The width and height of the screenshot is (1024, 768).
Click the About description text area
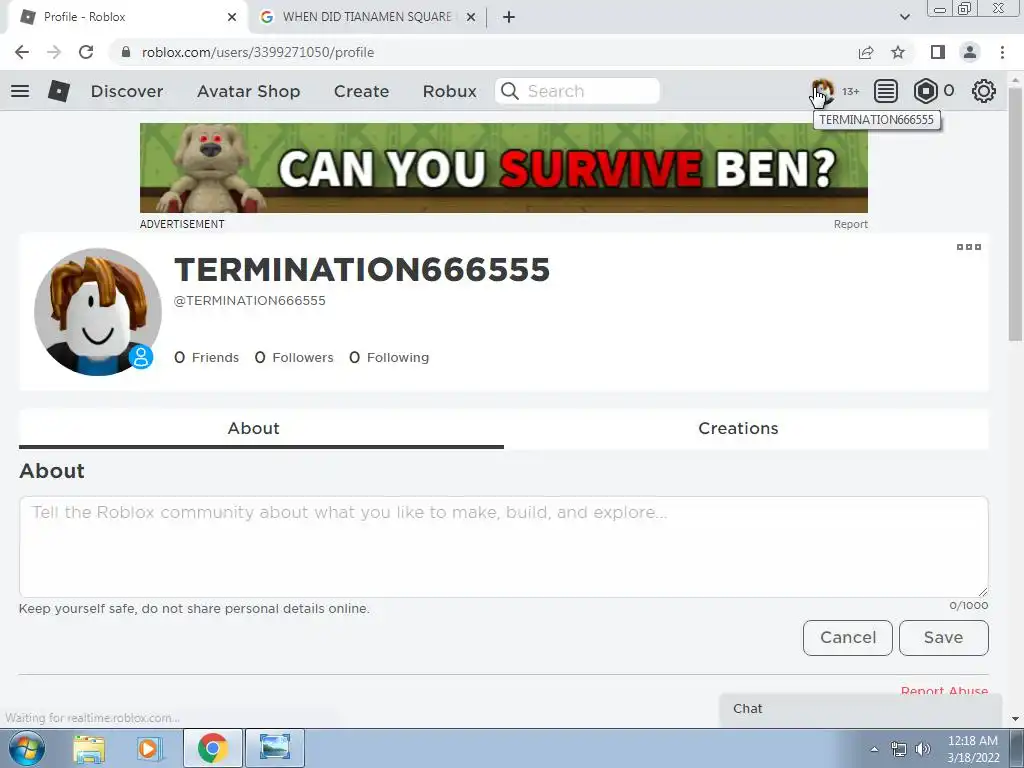[504, 547]
